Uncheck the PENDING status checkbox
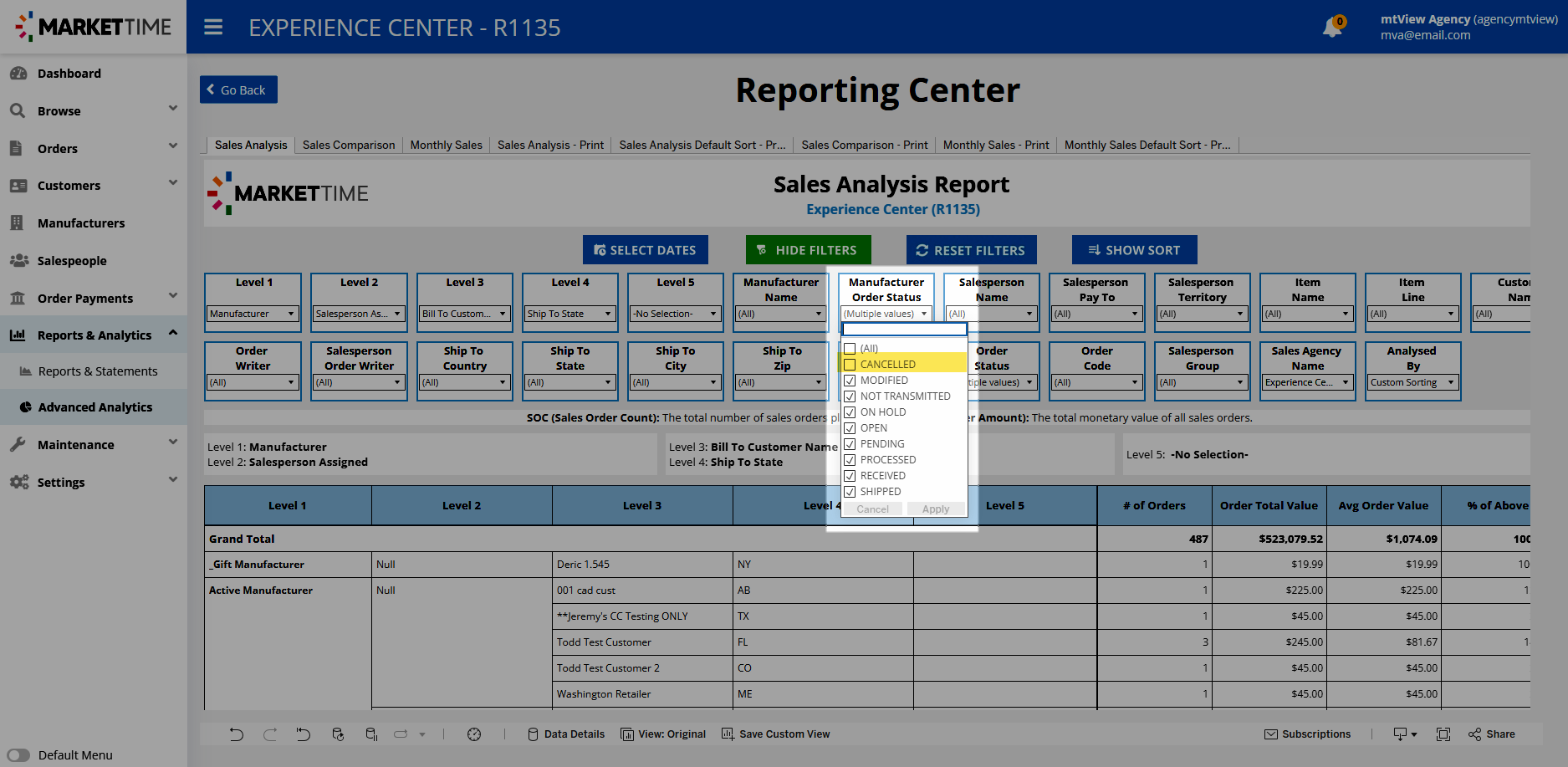The width and height of the screenshot is (1568, 767). tap(850, 444)
